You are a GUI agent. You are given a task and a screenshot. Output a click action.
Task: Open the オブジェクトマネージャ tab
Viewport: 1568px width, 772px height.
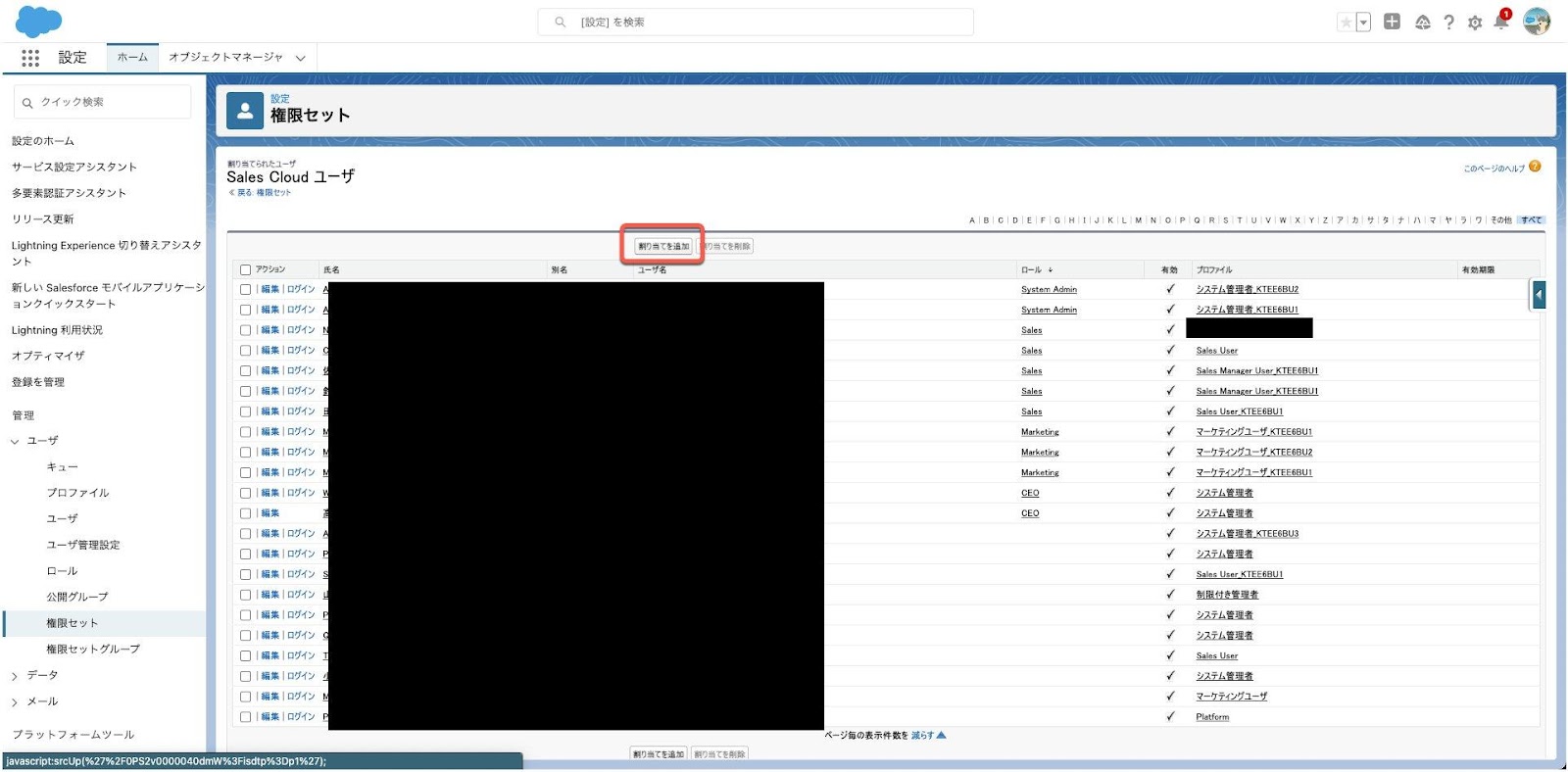point(225,58)
